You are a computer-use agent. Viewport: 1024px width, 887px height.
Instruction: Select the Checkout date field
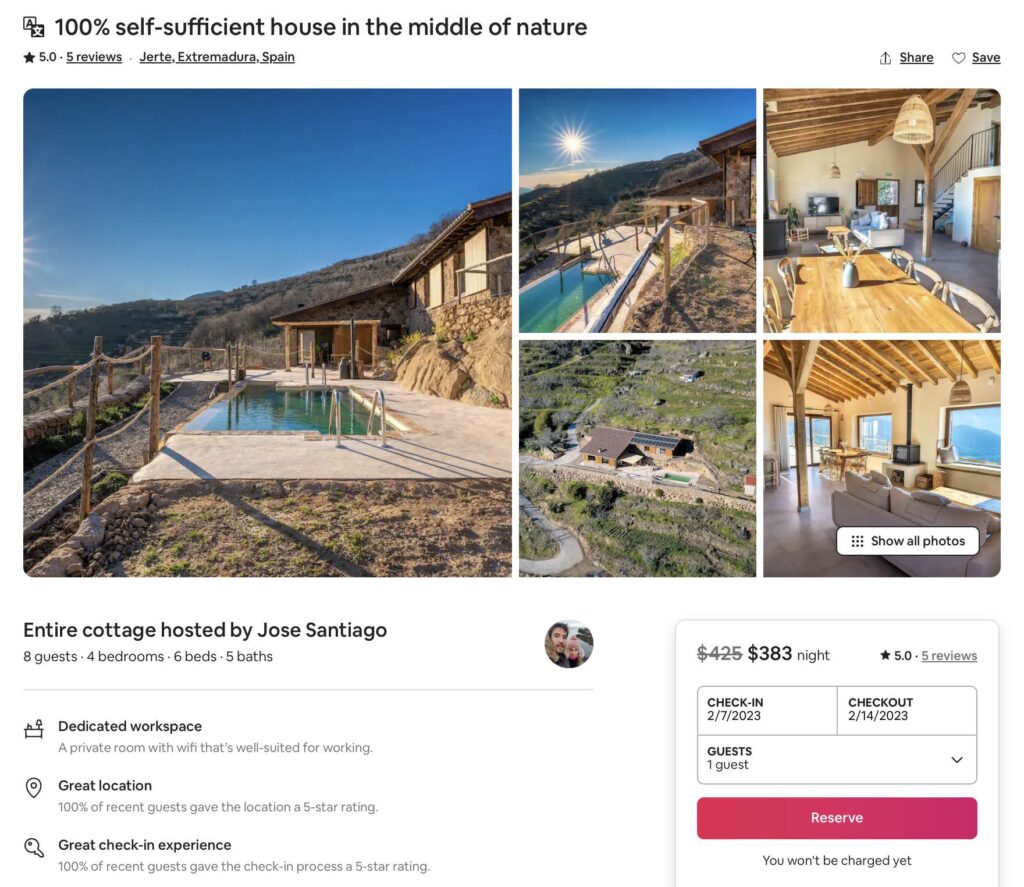[907, 710]
